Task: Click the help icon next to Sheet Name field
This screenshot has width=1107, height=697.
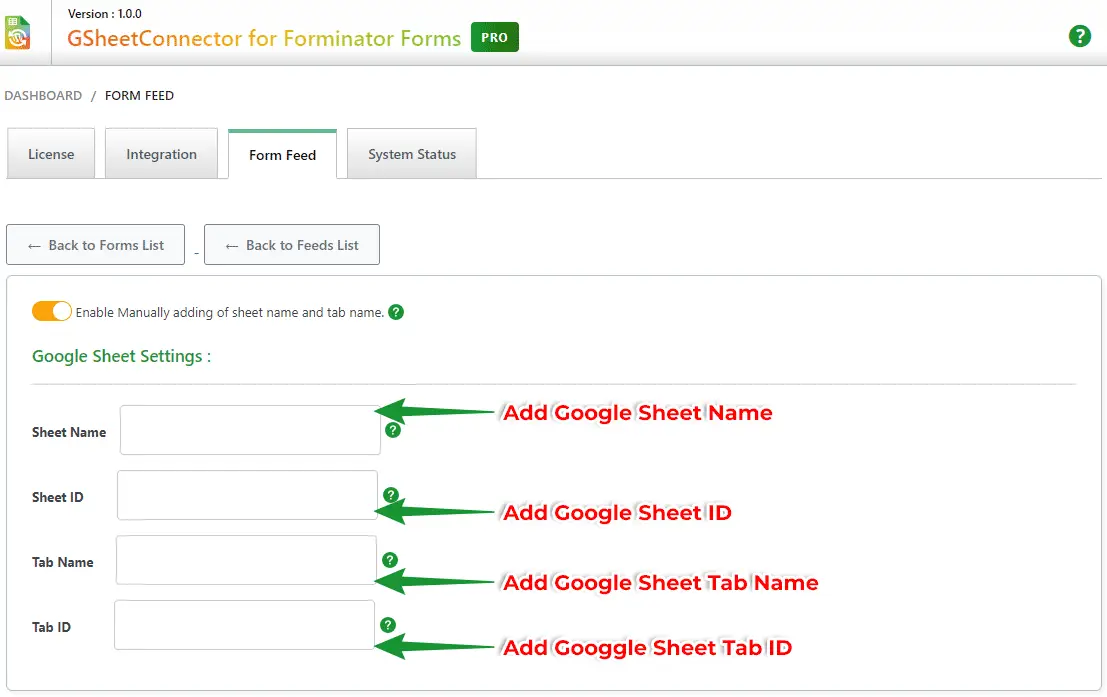Action: pos(393,430)
